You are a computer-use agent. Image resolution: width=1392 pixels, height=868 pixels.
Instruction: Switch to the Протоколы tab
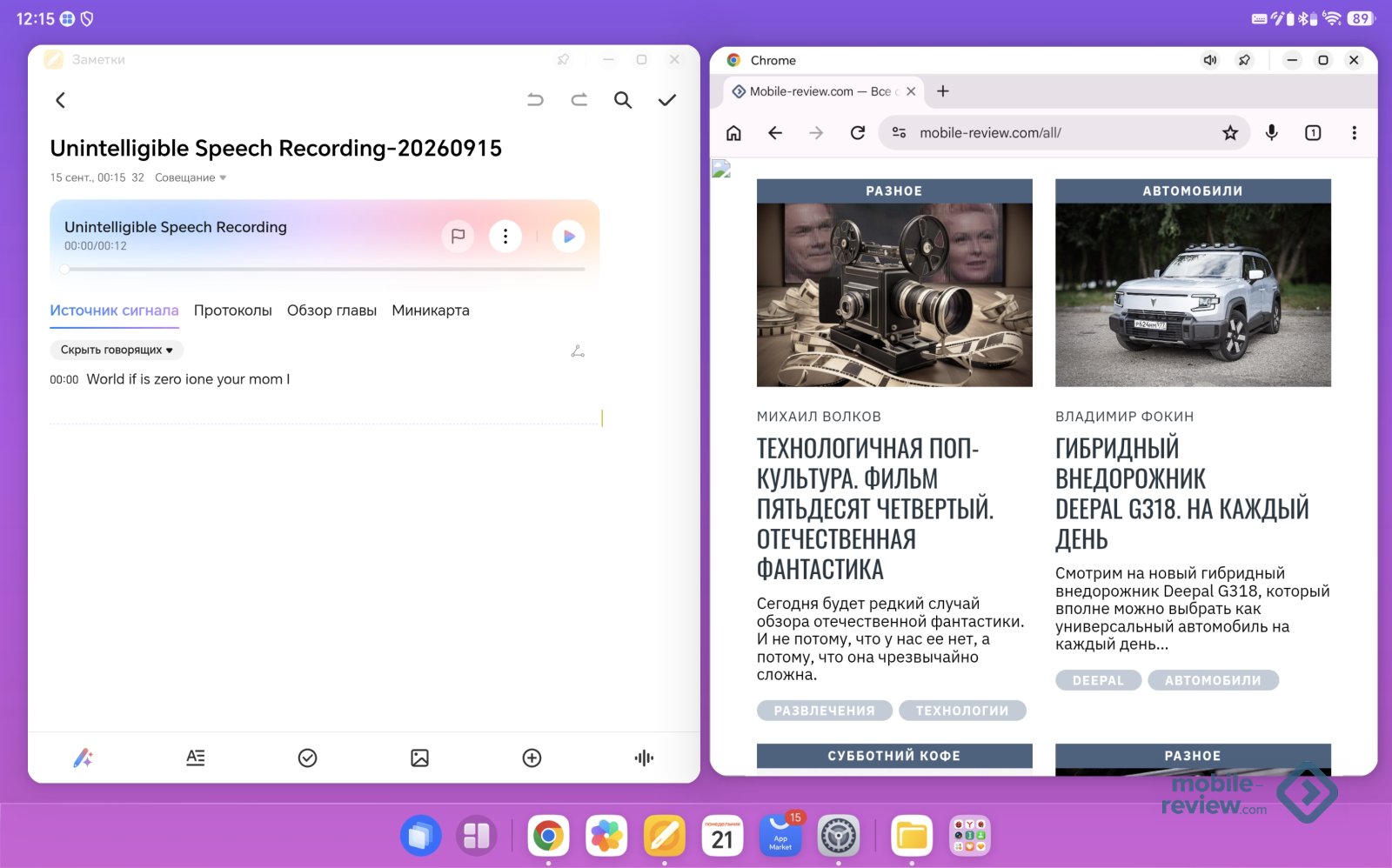[x=232, y=310]
